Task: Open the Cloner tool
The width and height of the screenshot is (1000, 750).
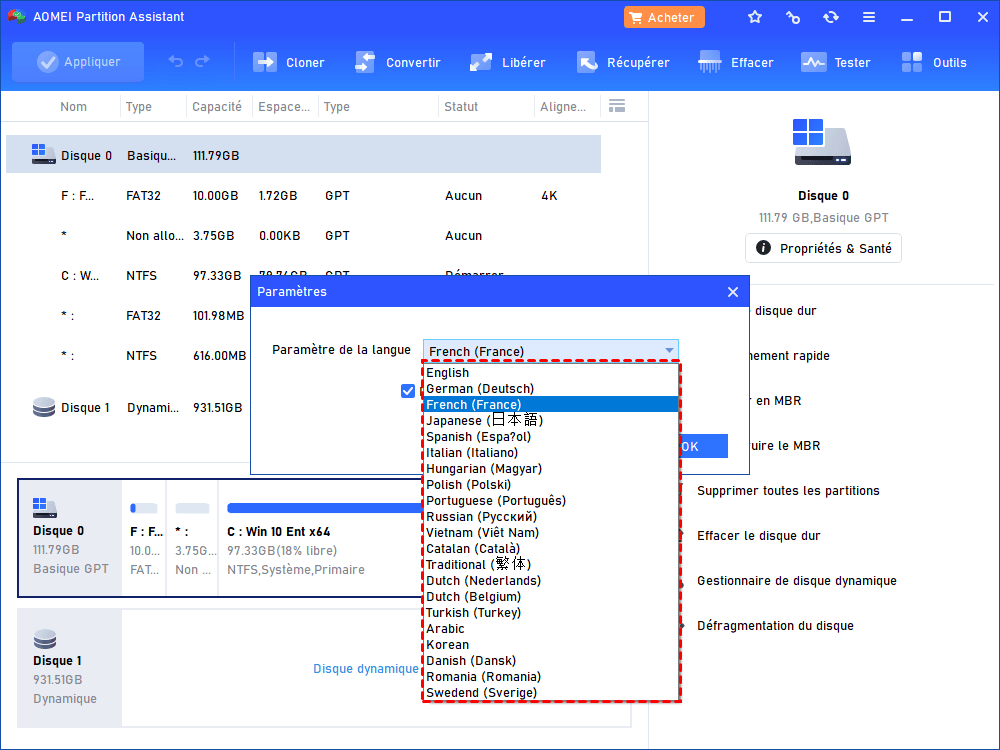Action: click(x=289, y=62)
